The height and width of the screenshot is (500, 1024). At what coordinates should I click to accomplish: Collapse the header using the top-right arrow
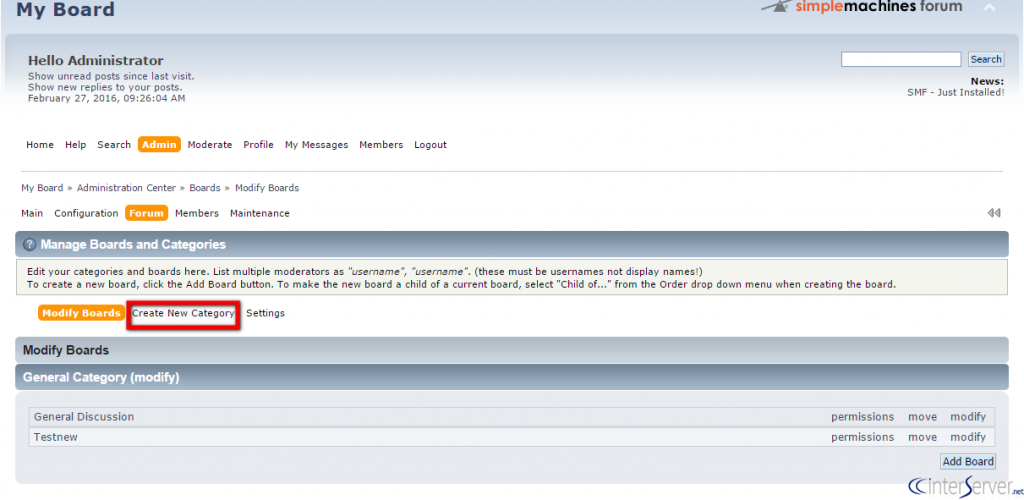tap(989, 8)
